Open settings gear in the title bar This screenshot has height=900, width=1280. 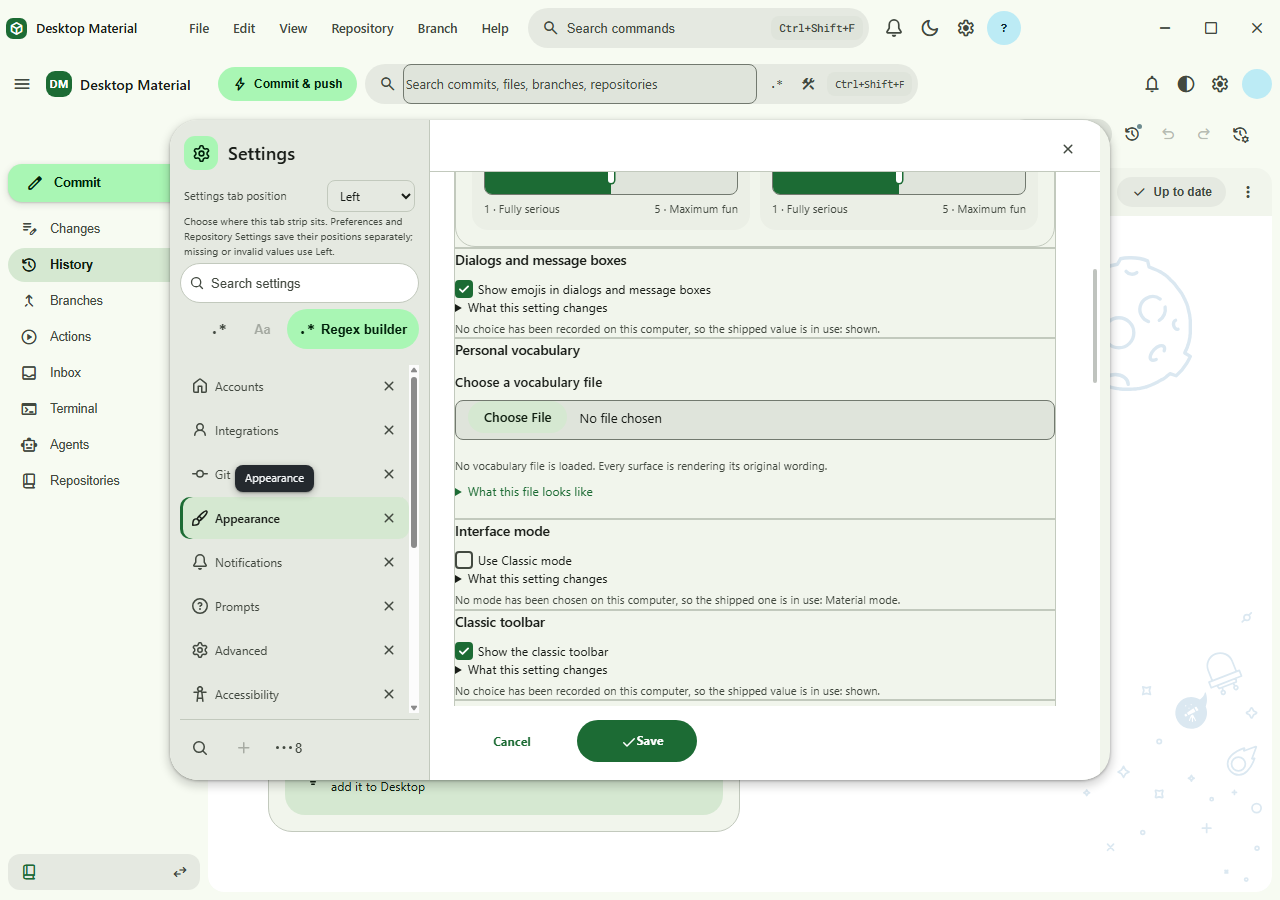click(966, 28)
